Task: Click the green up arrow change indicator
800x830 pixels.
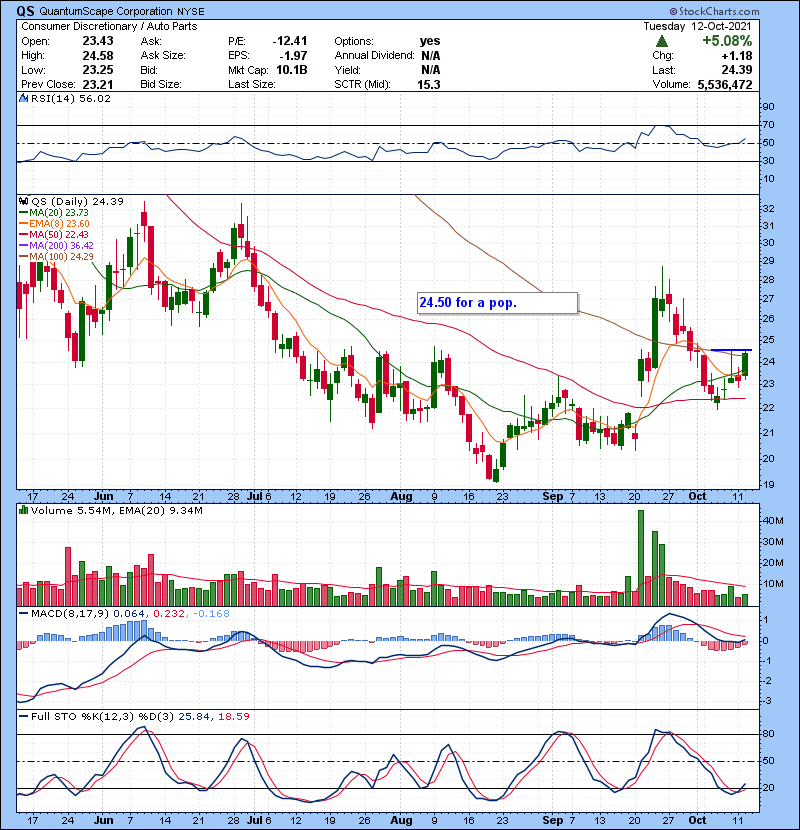Action: [662, 42]
